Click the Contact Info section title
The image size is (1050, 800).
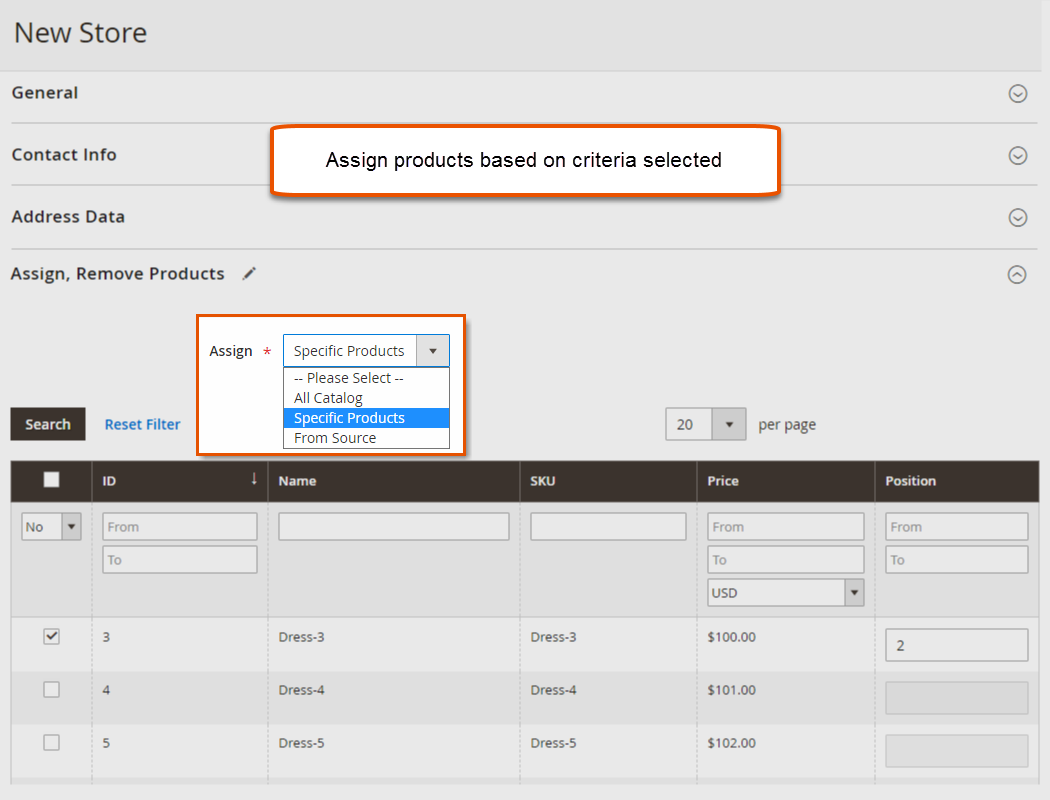(x=64, y=155)
